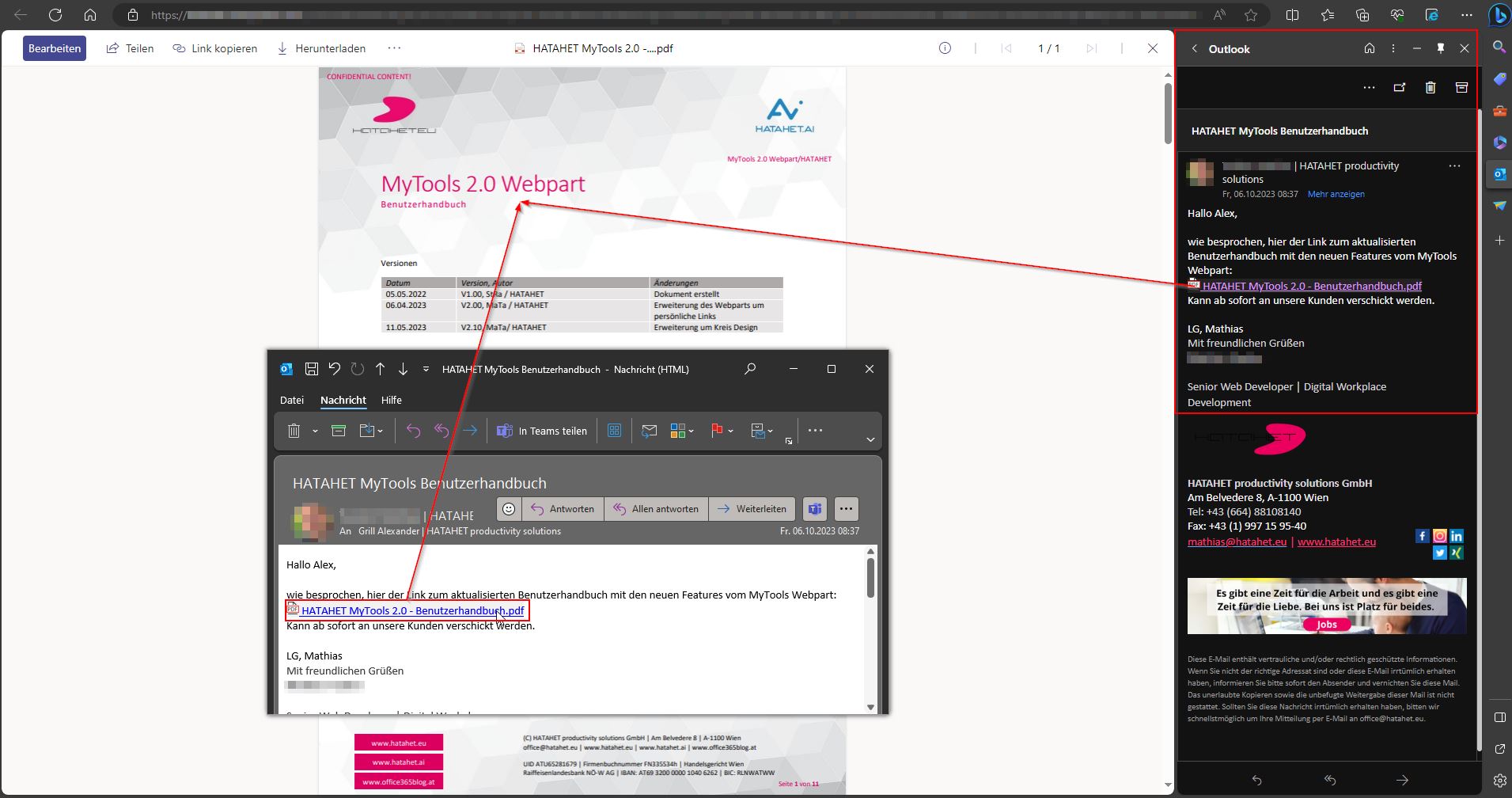Archive the email in Outlook sidebar
This screenshot has width=1512, height=798.
pos(1461,88)
